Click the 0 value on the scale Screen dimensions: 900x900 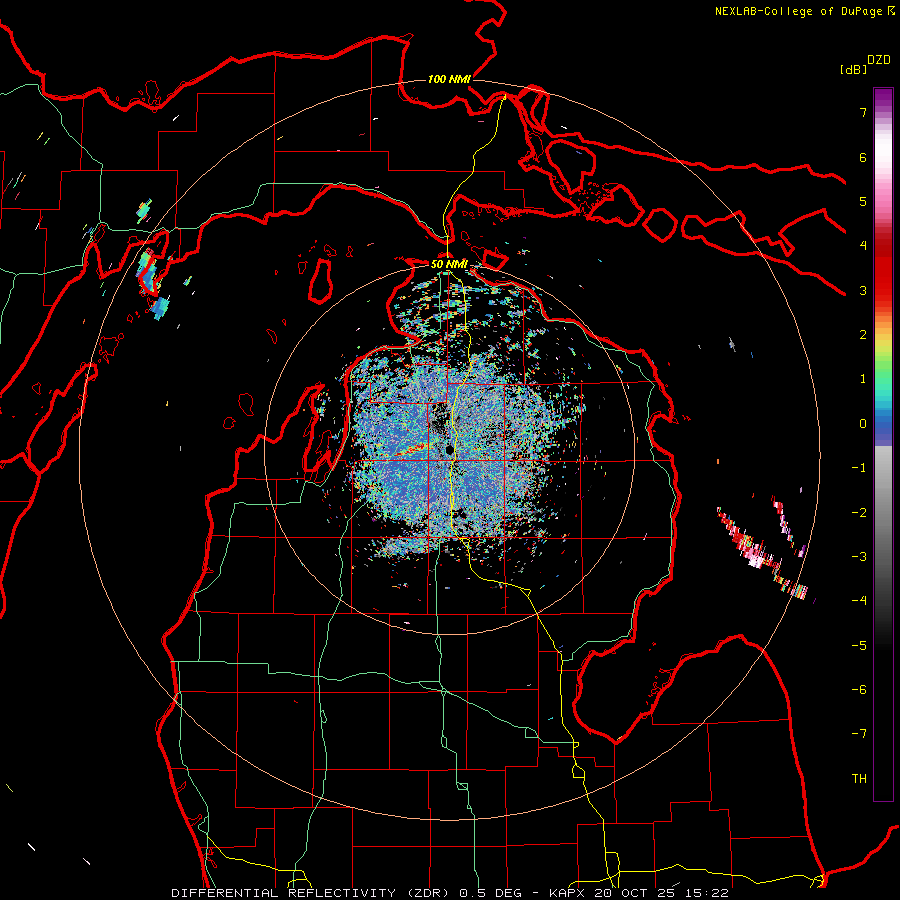(x=863, y=424)
